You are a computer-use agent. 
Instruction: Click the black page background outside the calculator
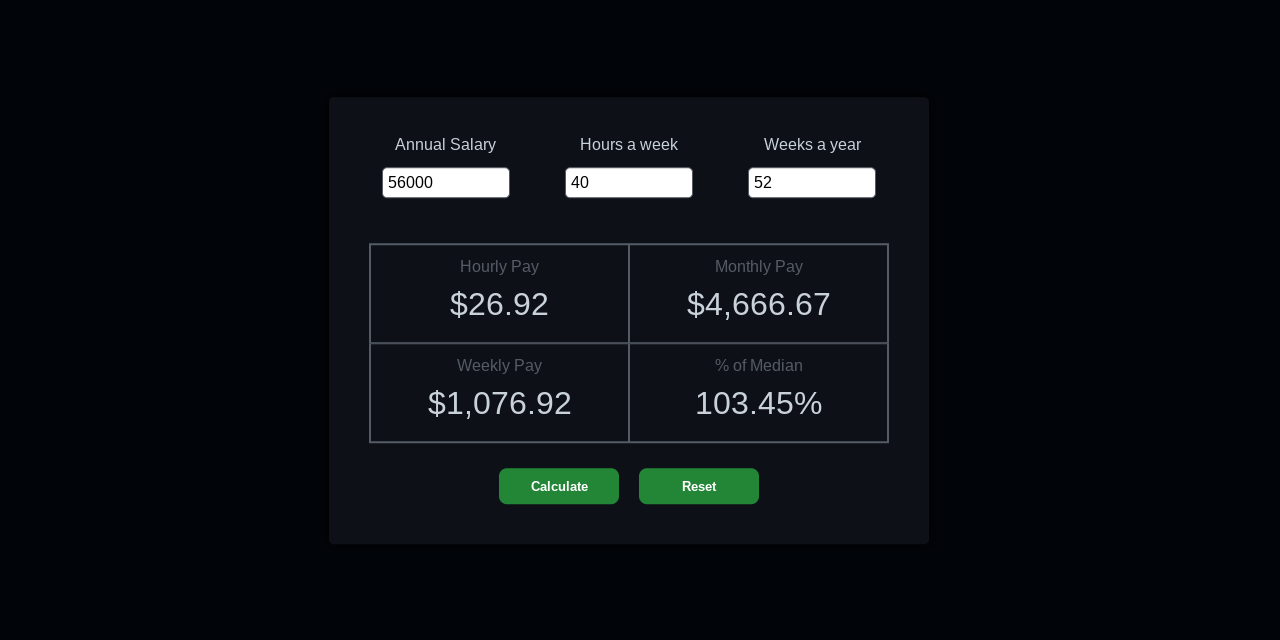(150, 320)
